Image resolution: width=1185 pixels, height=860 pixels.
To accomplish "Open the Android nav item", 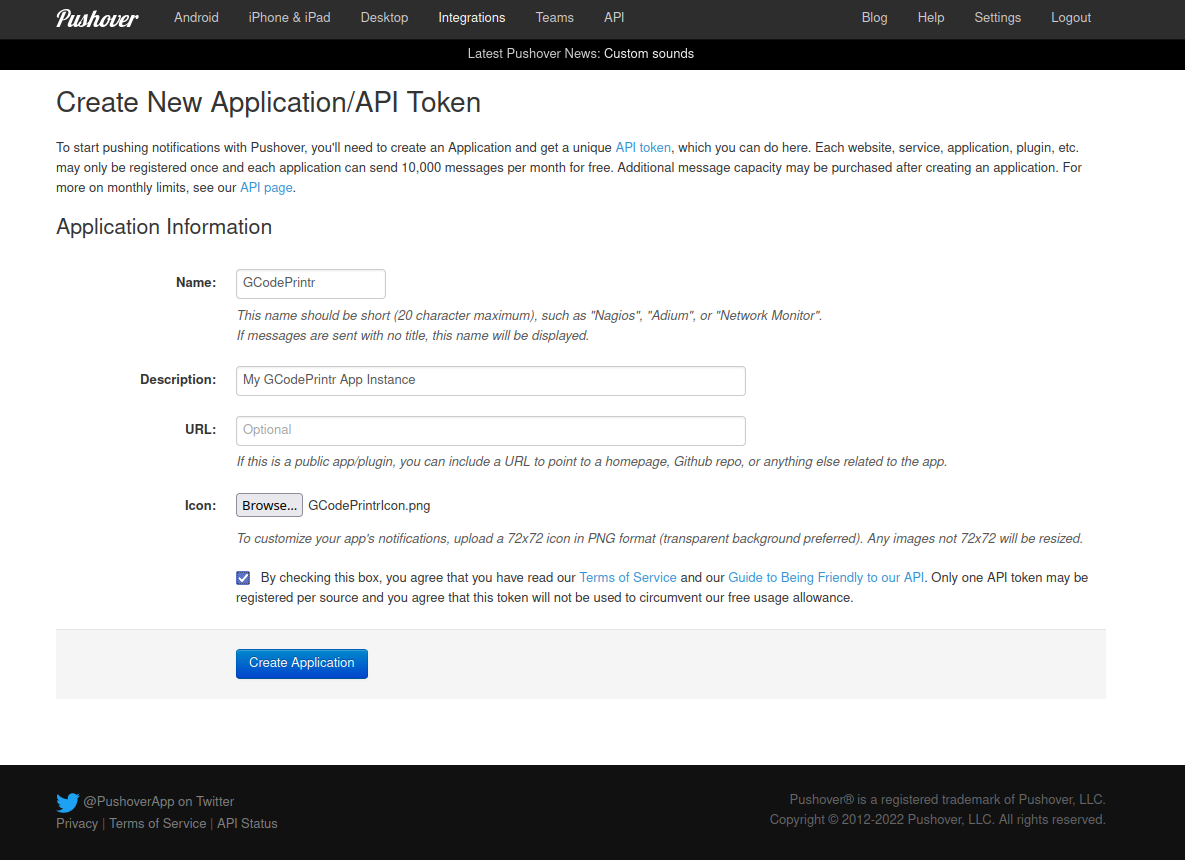I will pos(196,18).
